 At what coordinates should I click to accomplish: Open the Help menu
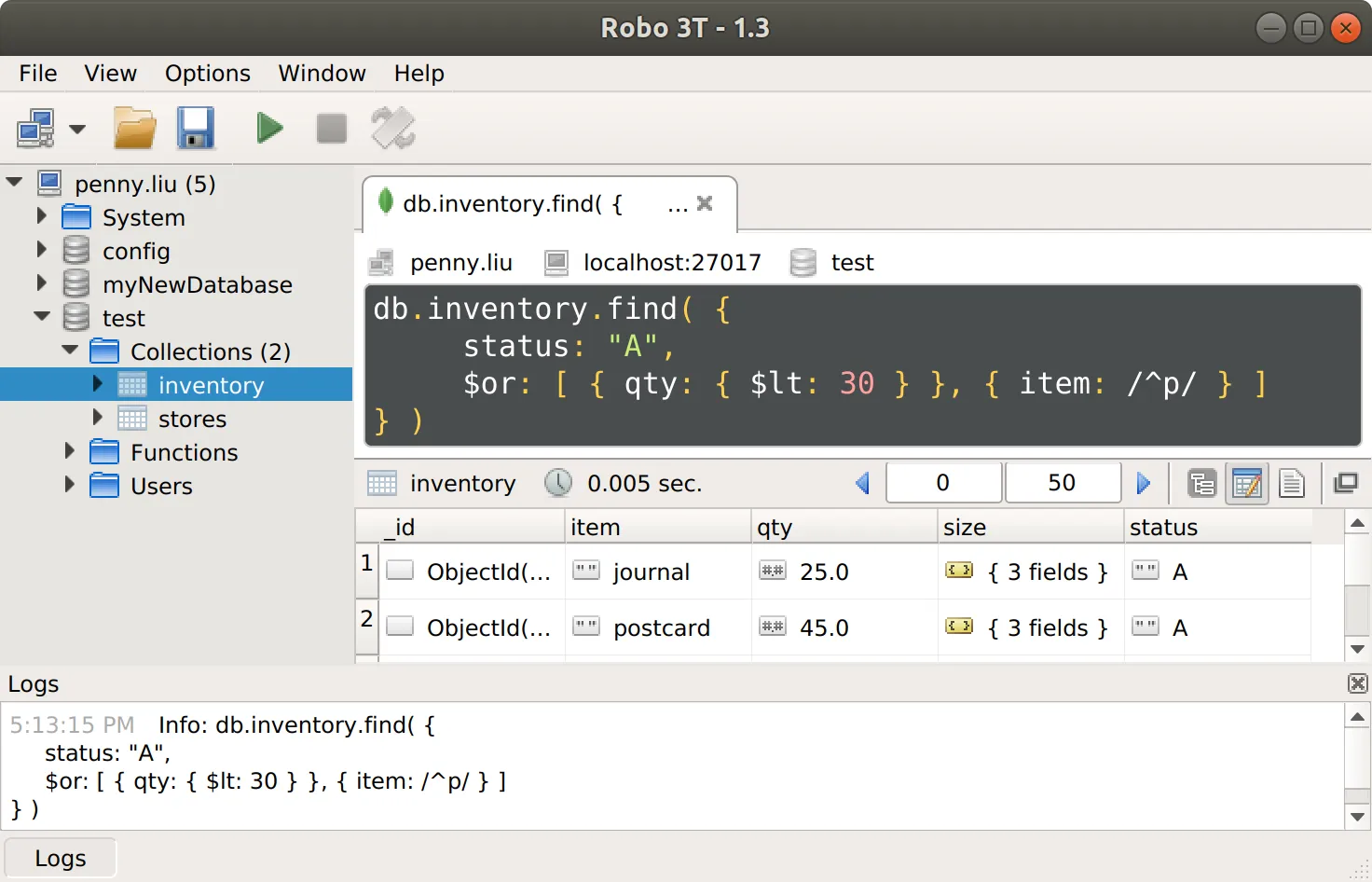[419, 74]
